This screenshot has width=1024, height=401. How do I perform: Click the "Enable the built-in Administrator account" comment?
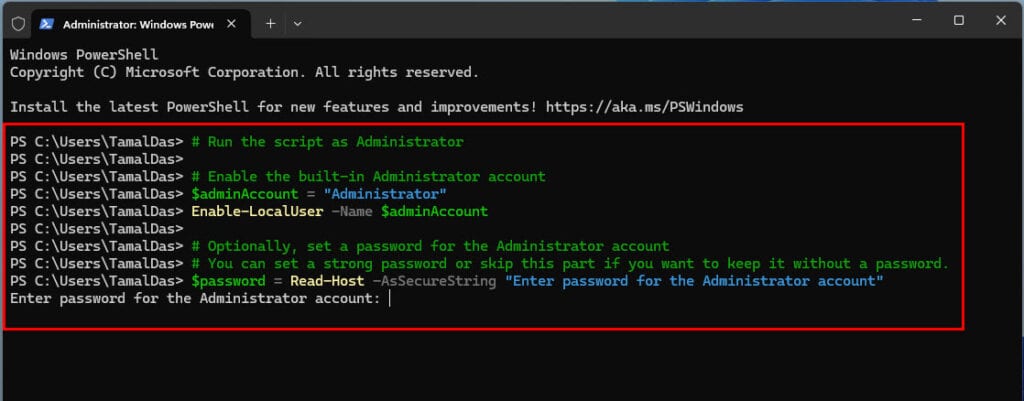[368, 176]
